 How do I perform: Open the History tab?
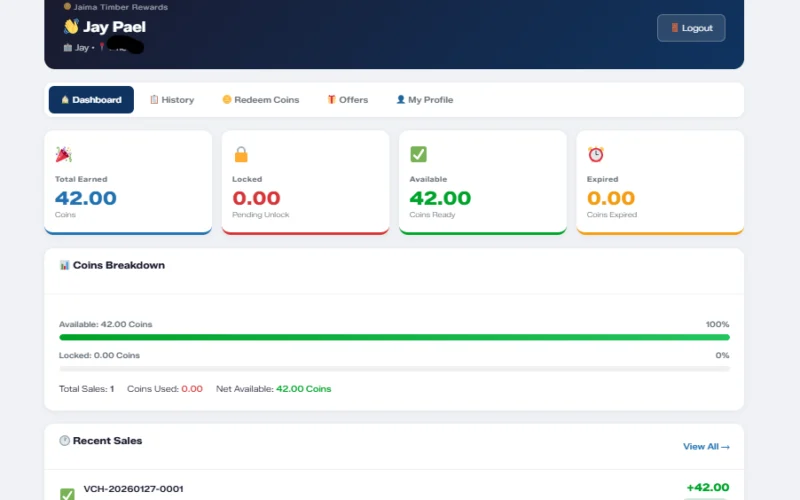pyautogui.click(x=171, y=100)
